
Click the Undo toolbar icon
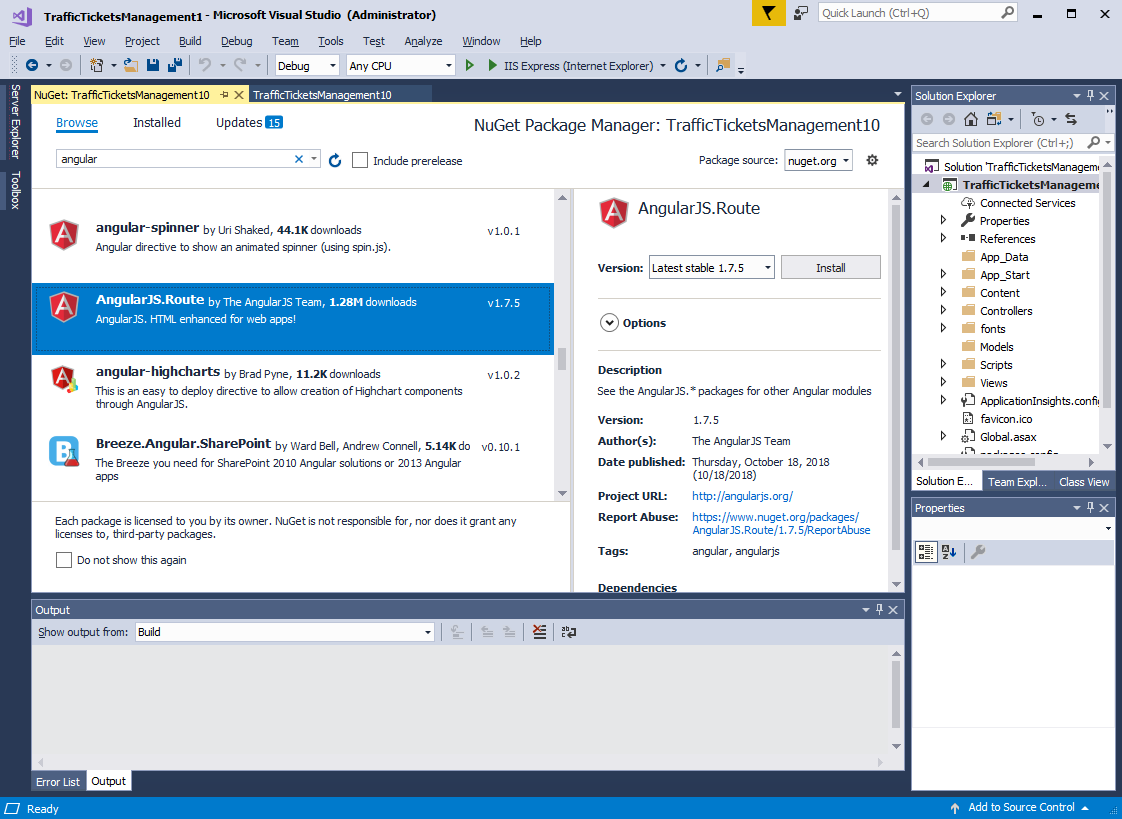tap(205, 65)
